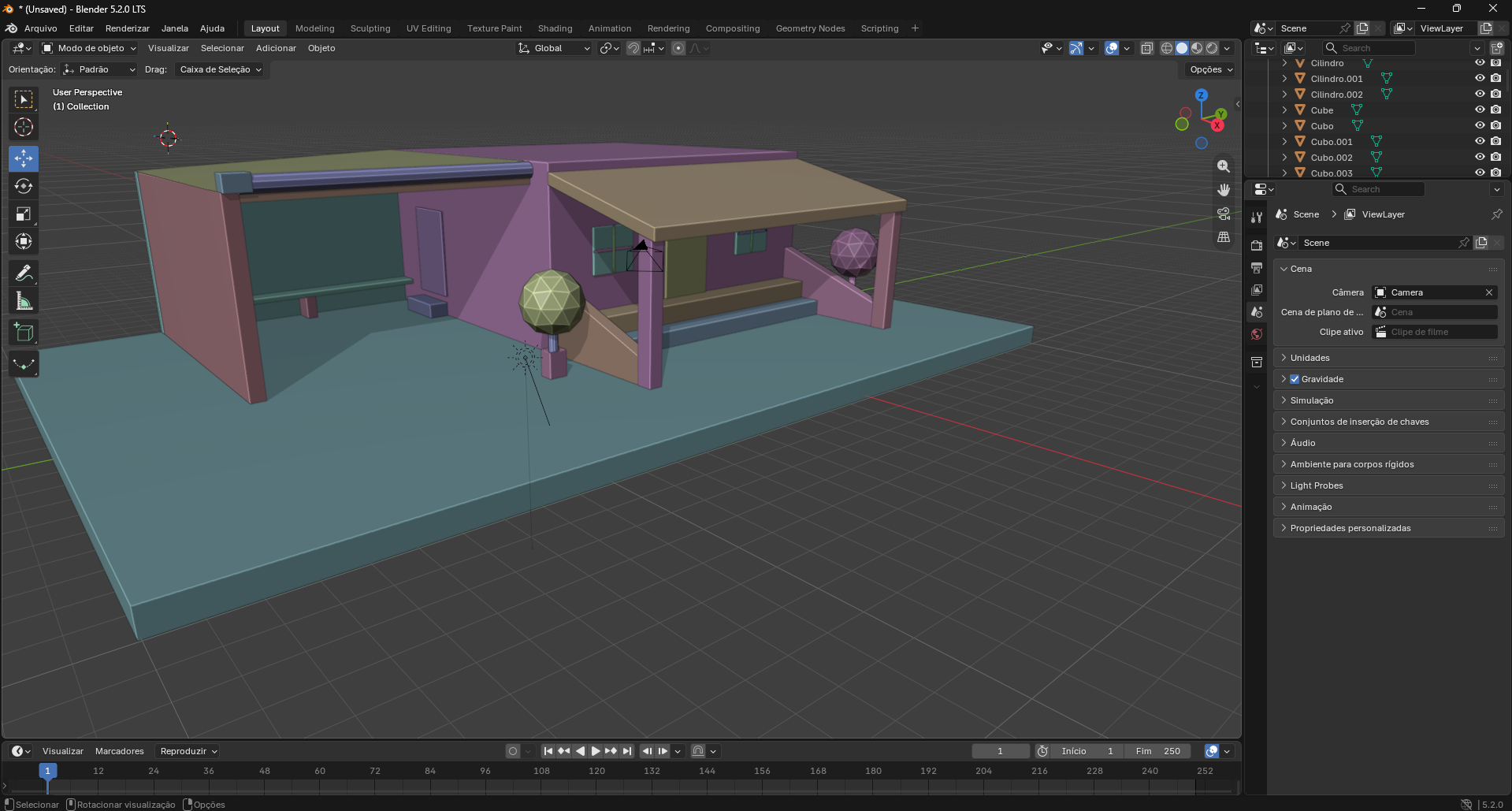The height and width of the screenshot is (811, 1512).
Task: Select the Rotate tool in toolbar
Action: coord(24,186)
